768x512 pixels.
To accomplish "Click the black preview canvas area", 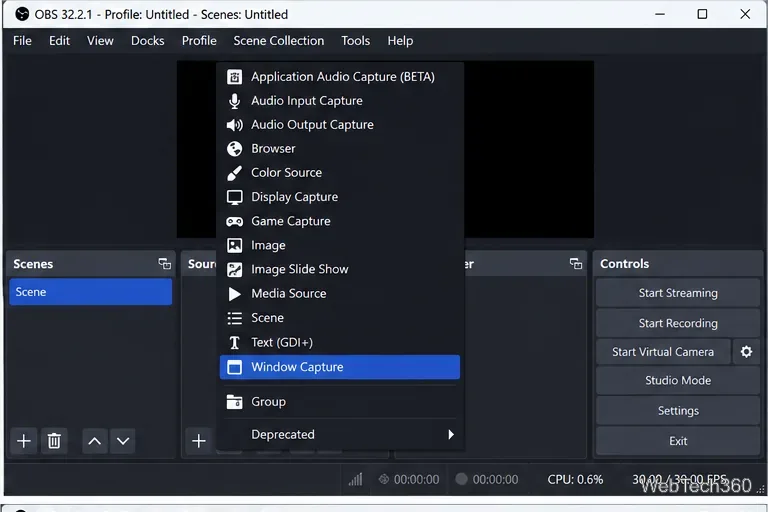I will pyautogui.click(x=529, y=149).
